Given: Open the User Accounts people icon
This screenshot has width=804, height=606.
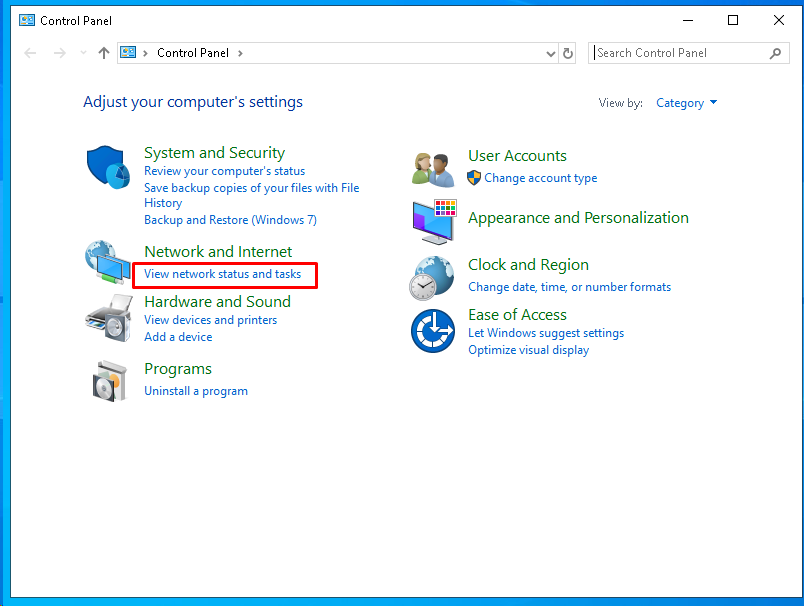Looking at the screenshot, I should [433, 170].
